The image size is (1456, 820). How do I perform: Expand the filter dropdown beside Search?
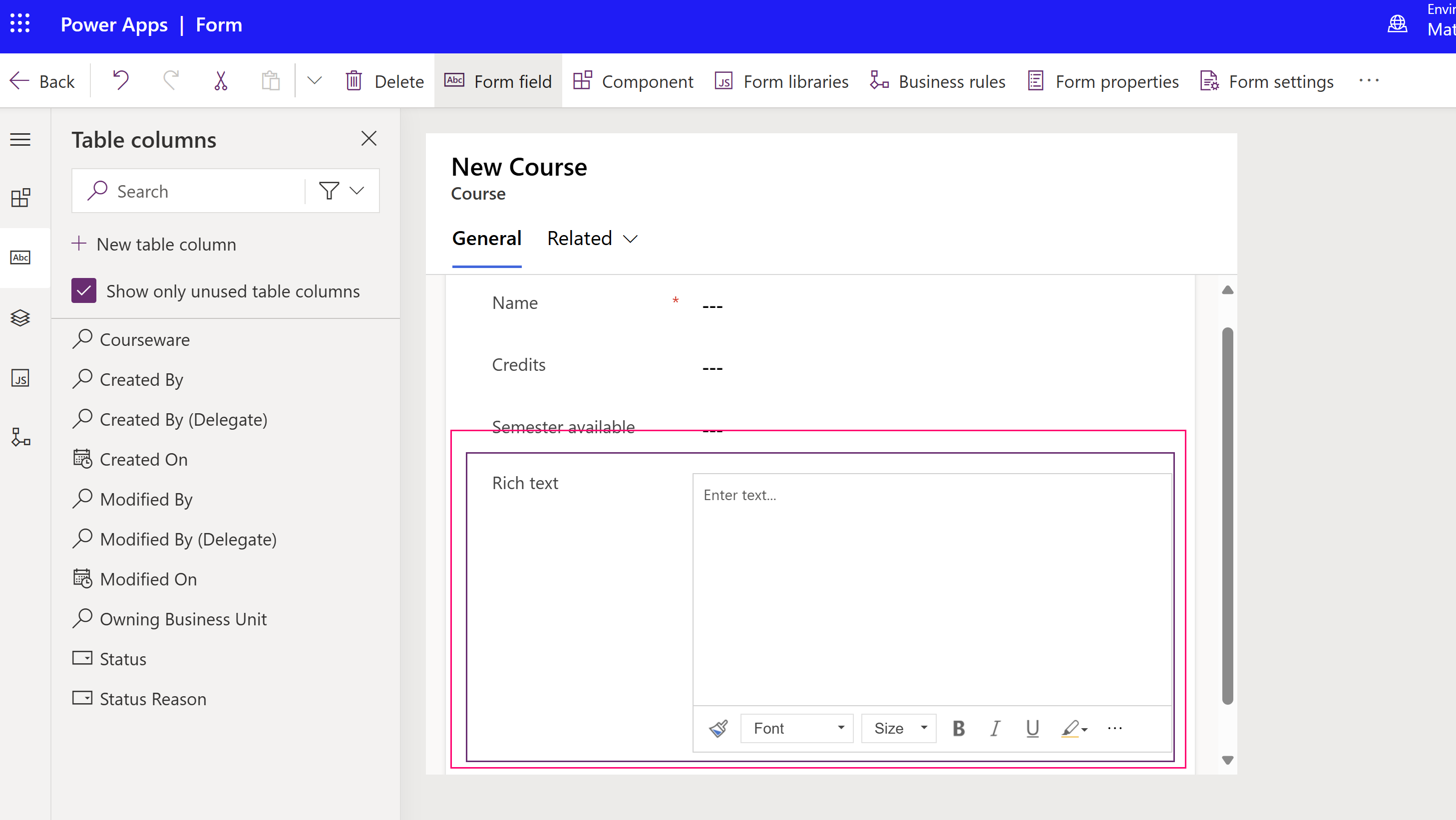pos(356,191)
